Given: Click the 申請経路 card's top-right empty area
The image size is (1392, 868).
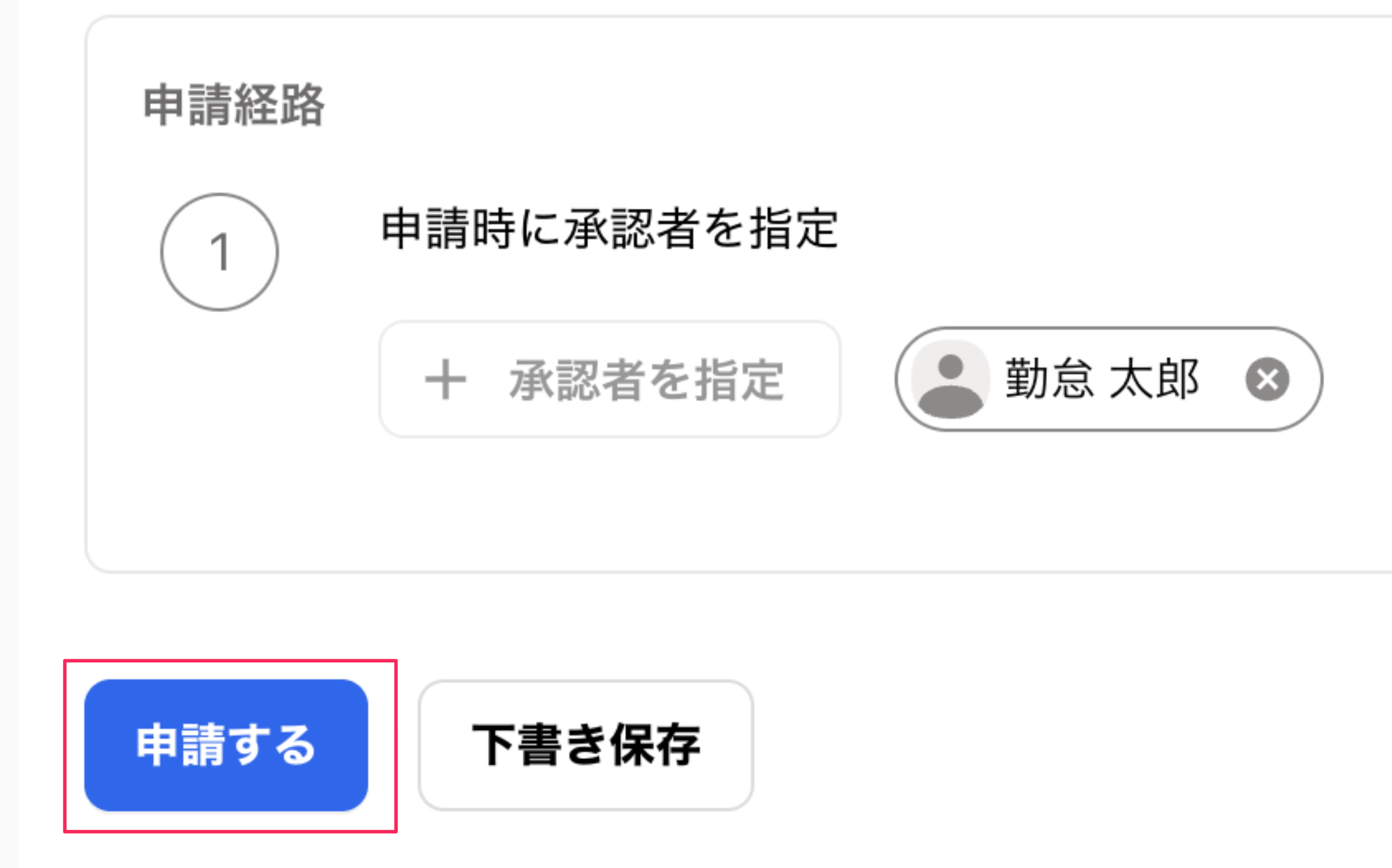Looking at the screenshot, I should 1232,92.
